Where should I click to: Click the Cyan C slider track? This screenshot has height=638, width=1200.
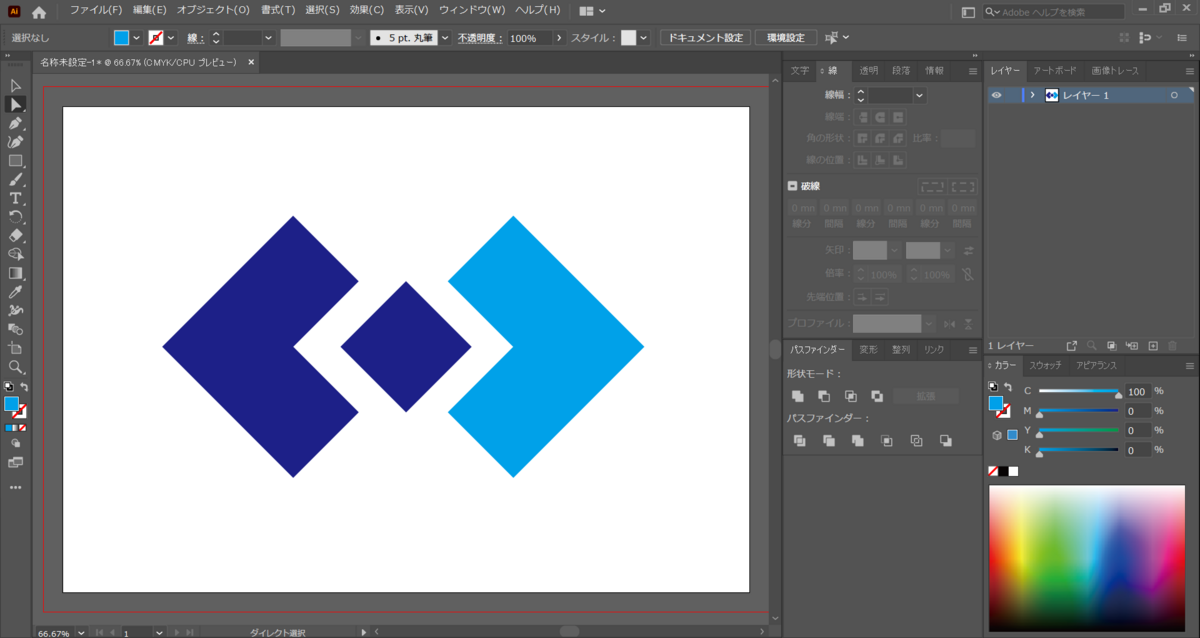(1079, 391)
